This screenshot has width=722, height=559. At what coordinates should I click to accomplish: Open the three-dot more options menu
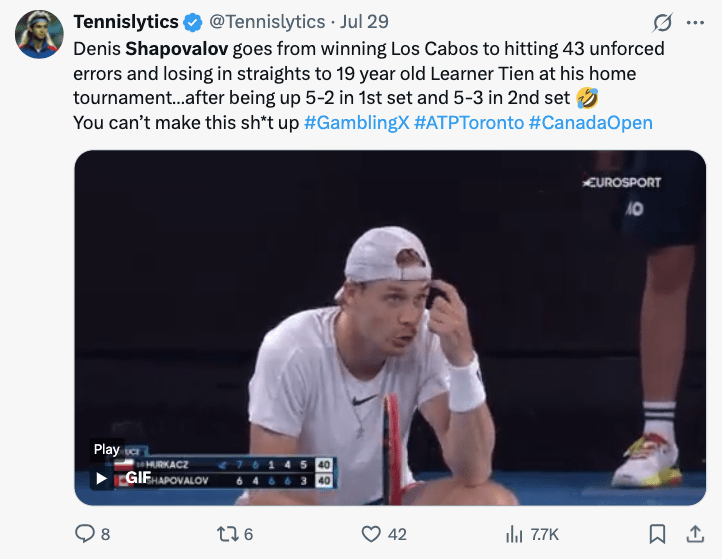click(694, 22)
